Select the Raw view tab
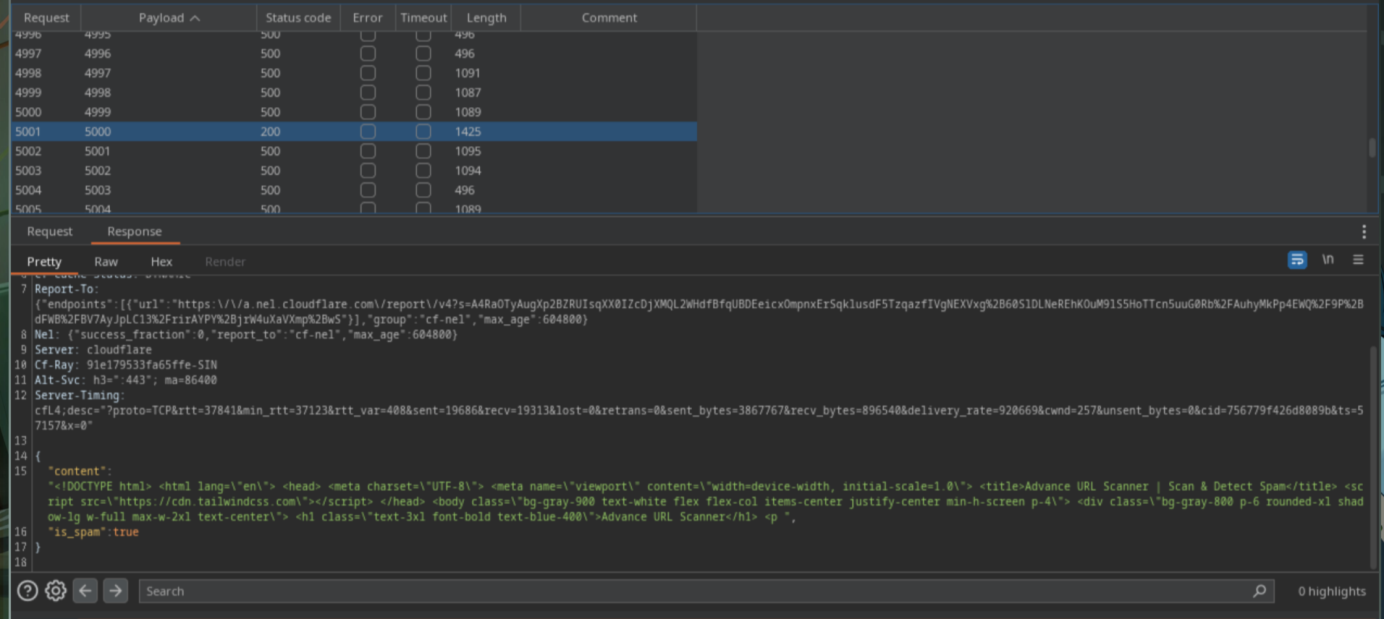The height and width of the screenshot is (619, 1384). [x=106, y=261]
